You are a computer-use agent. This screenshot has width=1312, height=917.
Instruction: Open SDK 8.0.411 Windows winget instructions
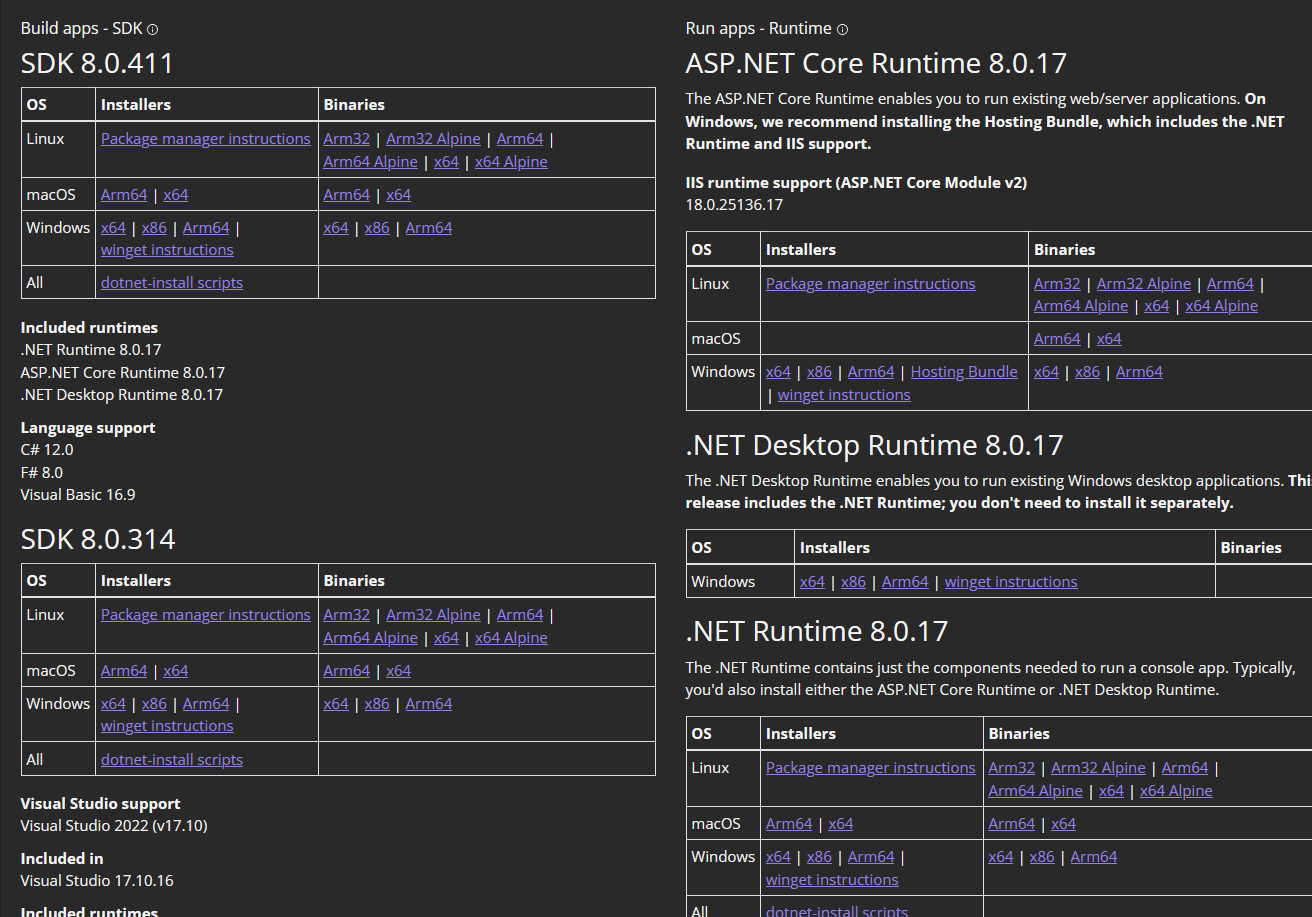pyautogui.click(x=167, y=250)
